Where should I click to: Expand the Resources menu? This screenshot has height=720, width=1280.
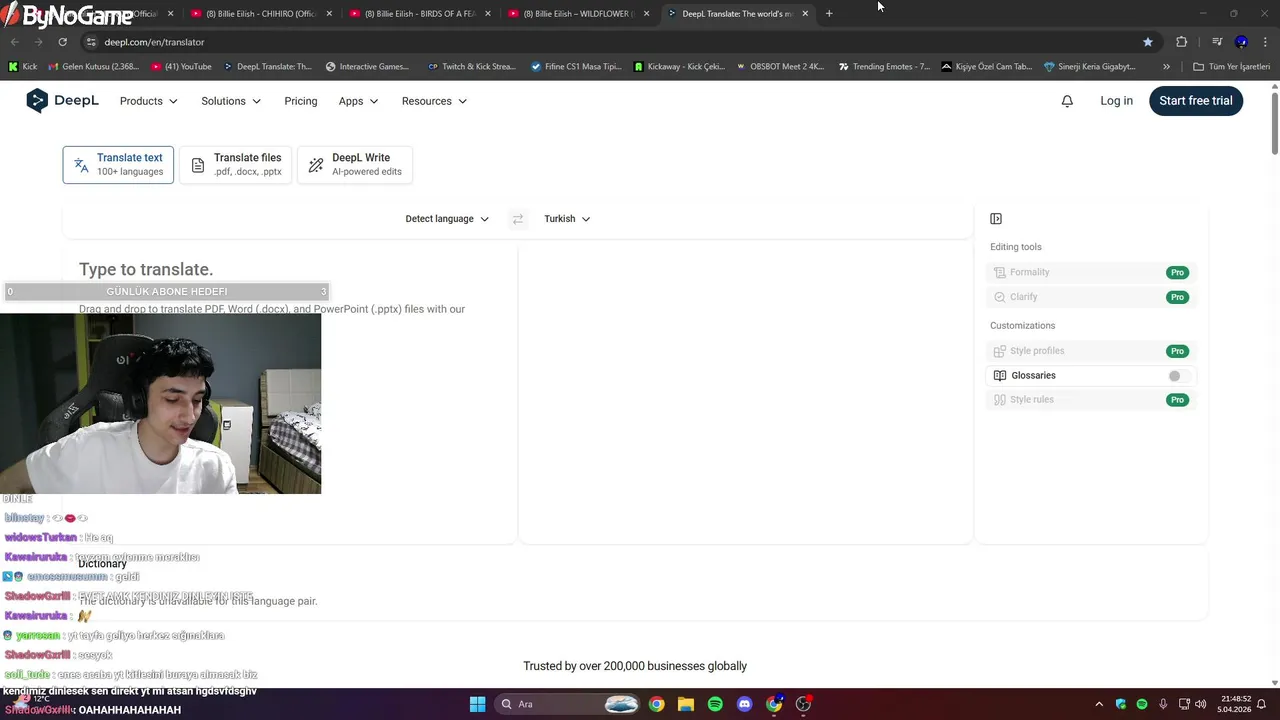434,101
